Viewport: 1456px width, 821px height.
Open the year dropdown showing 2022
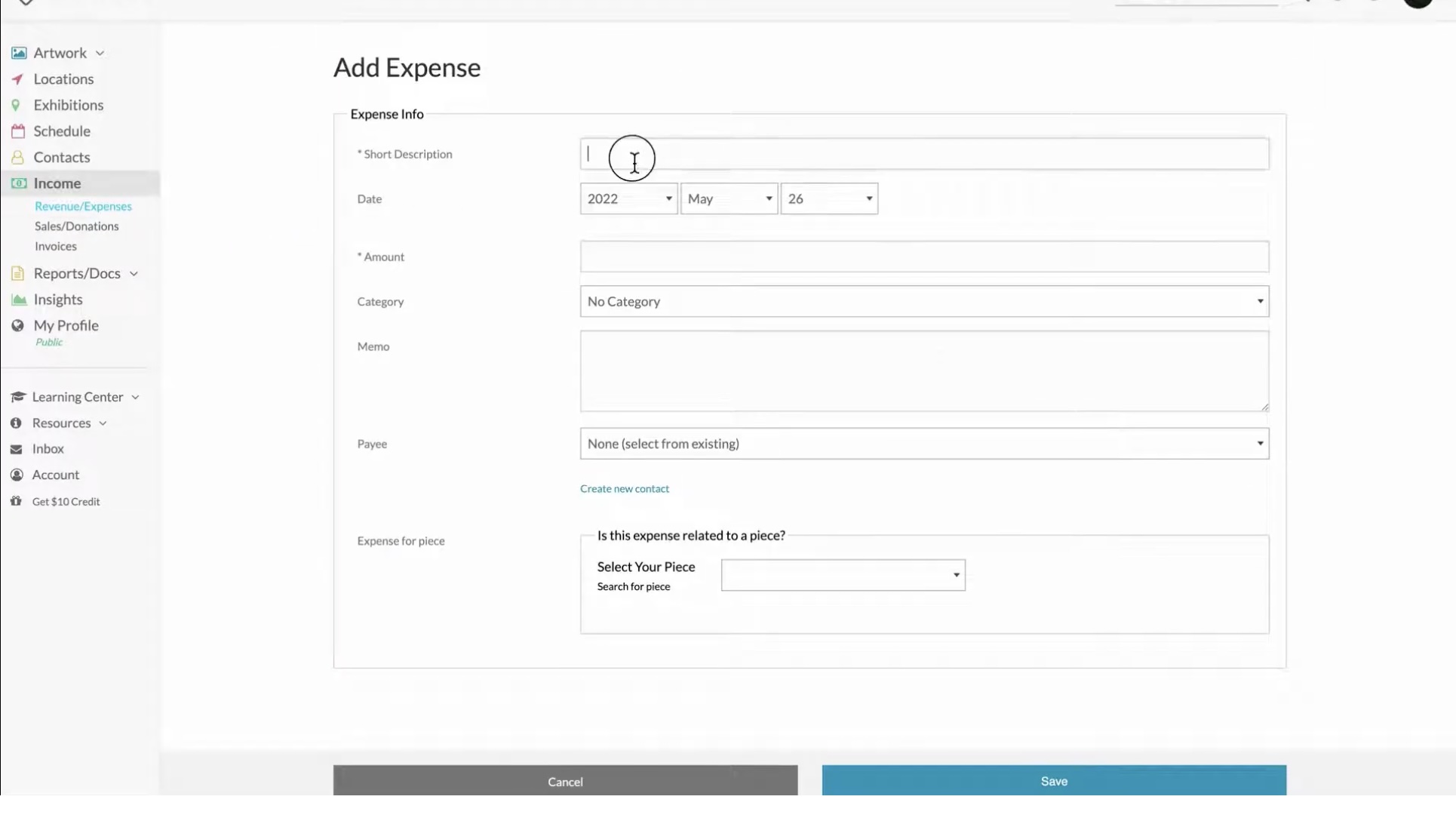click(x=628, y=198)
